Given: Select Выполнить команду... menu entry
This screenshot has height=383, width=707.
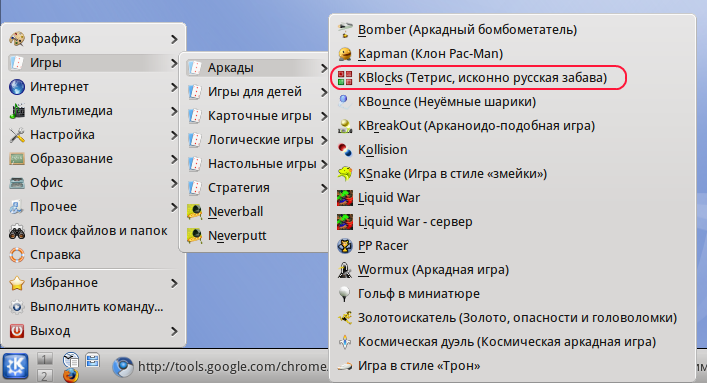Looking at the screenshot, I should (94, 307).
